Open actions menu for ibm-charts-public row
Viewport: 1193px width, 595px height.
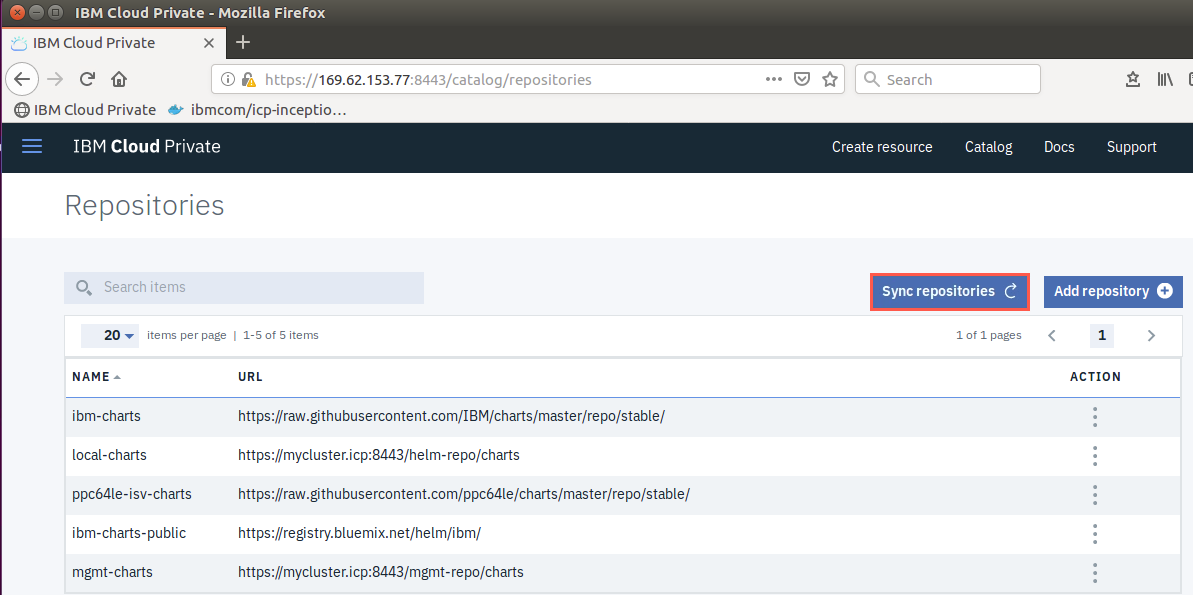tap(1095, 533)
